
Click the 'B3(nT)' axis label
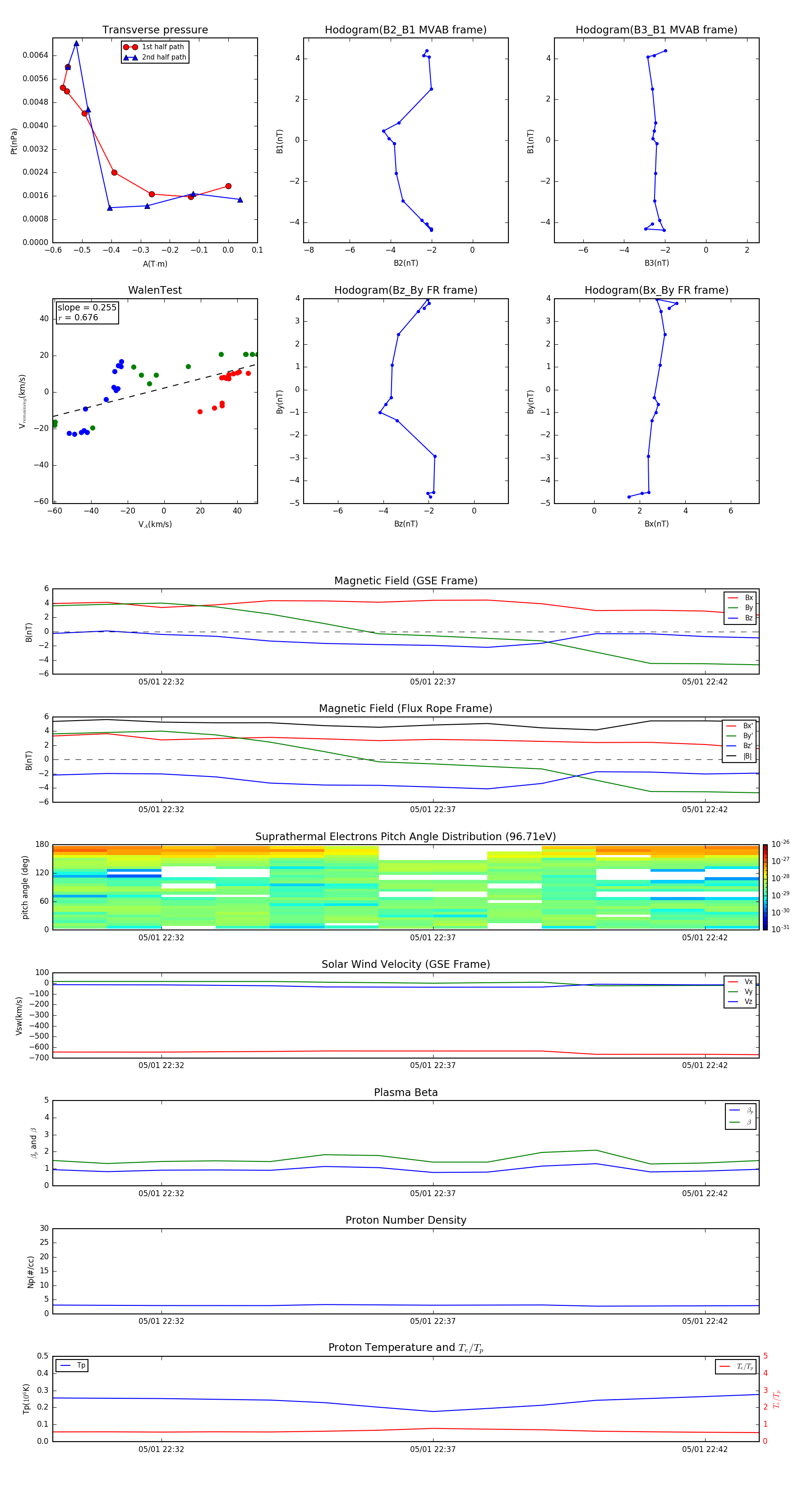pos(656,264)
